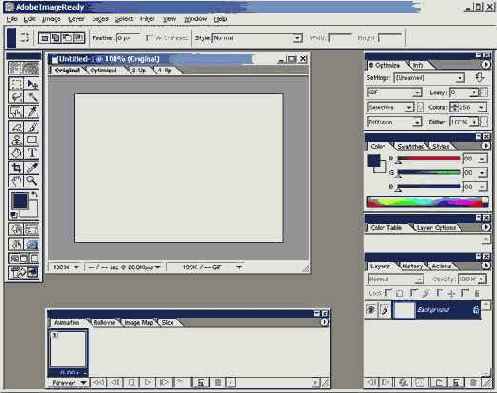Select the Hand tool
The width and height of the screenshot is (497, 393).
pyautogui.click(x=16, y=181)
